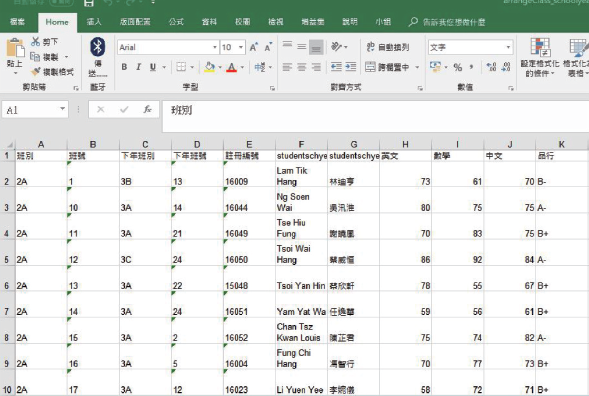Viewport: 589px width, 396px height.
Task: Center cell text horizontally
Action: pos(302,67)
